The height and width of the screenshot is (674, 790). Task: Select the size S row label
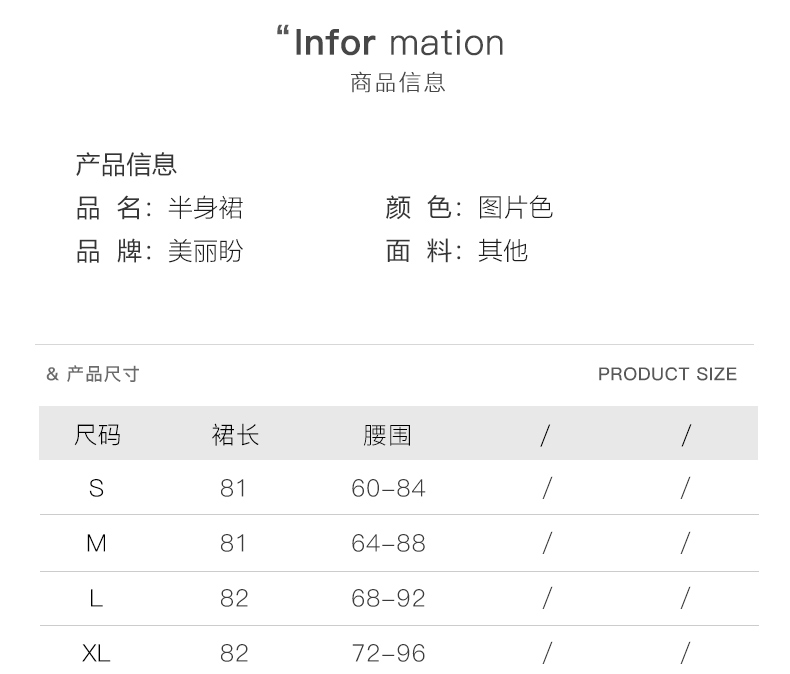click(x=96, y=488)
